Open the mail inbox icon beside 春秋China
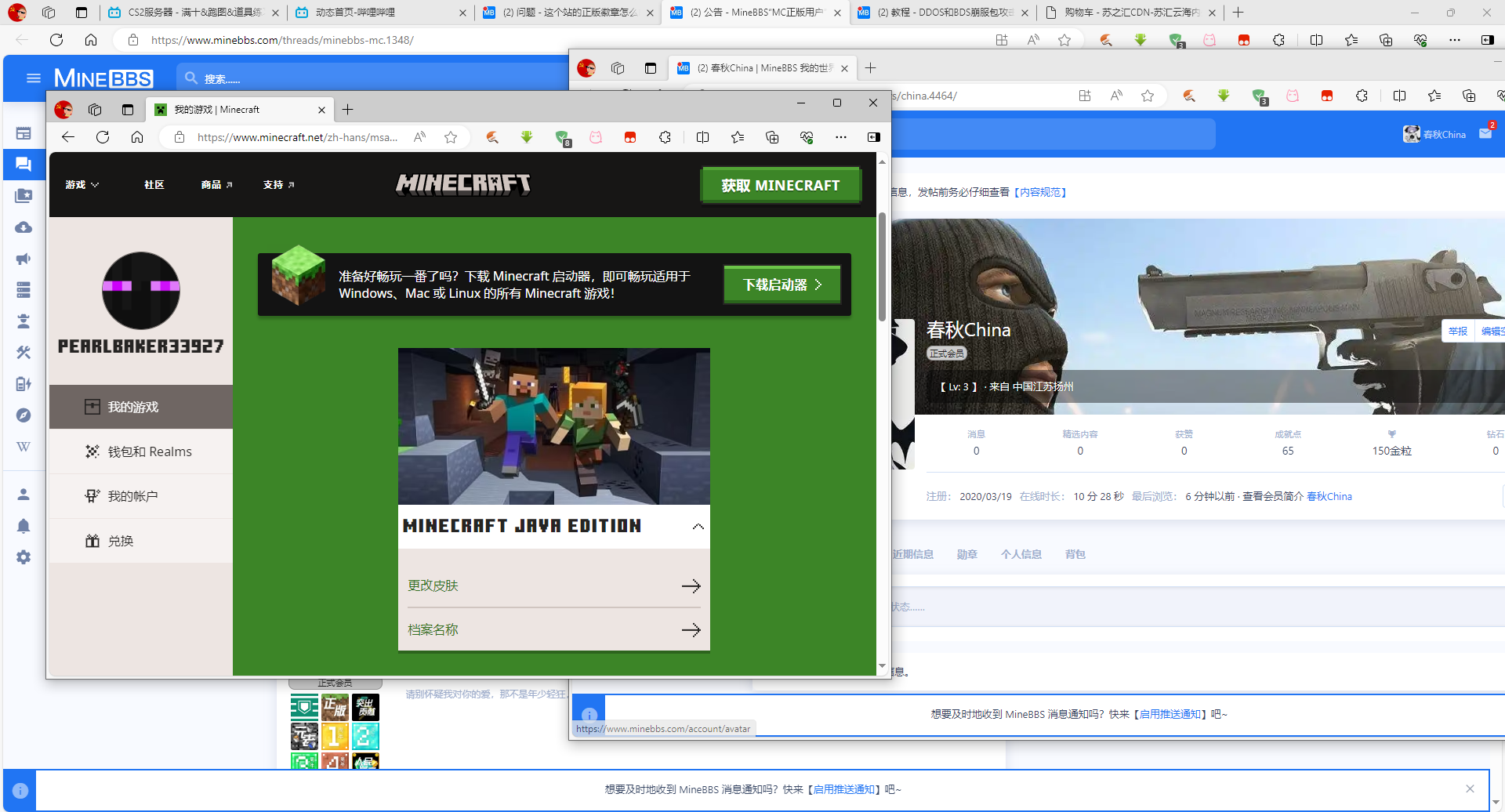1505x812 pixels. [1485, 134]
